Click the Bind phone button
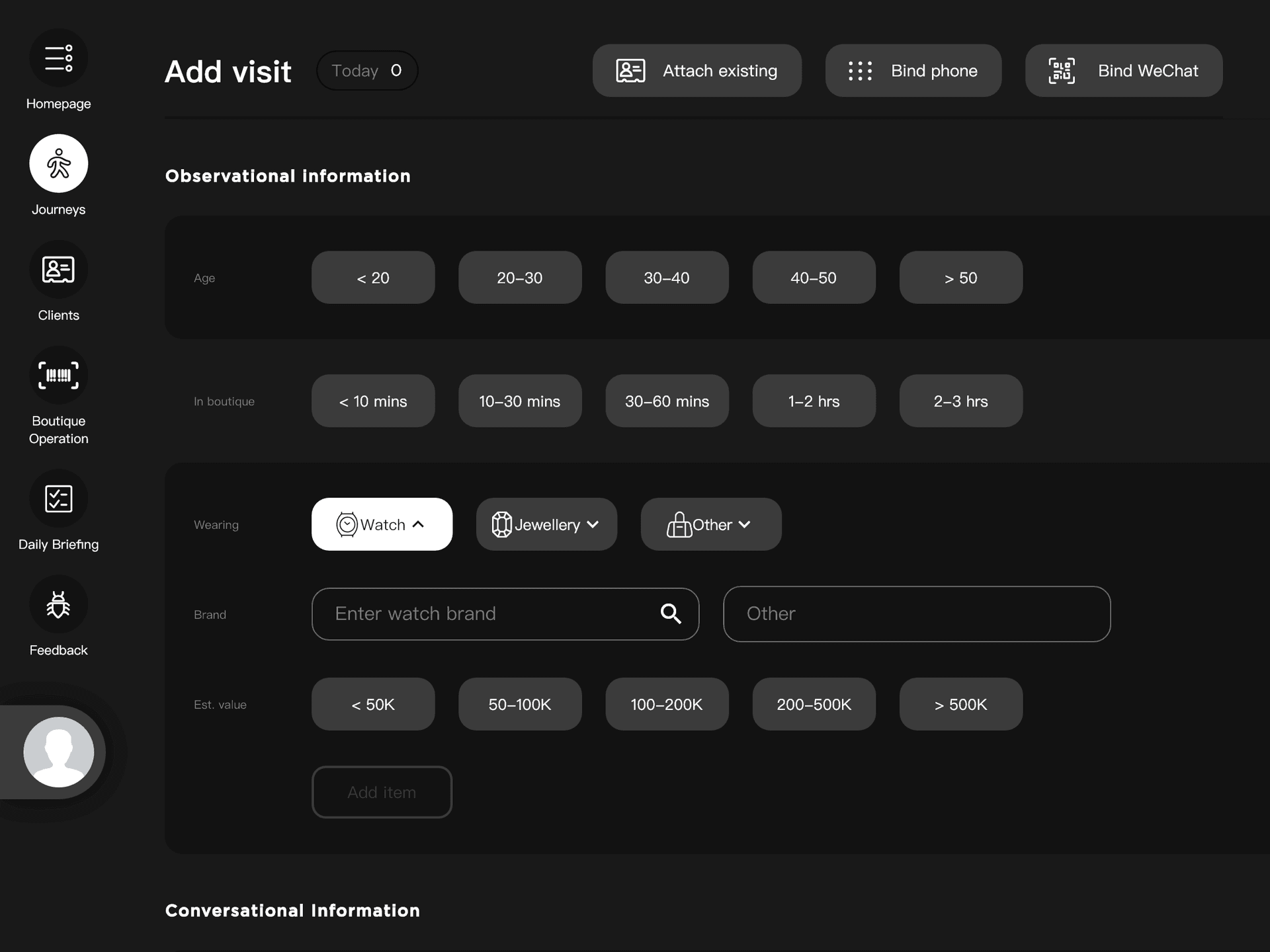This screenshot has width=1270, height=952. coord(913,71)
